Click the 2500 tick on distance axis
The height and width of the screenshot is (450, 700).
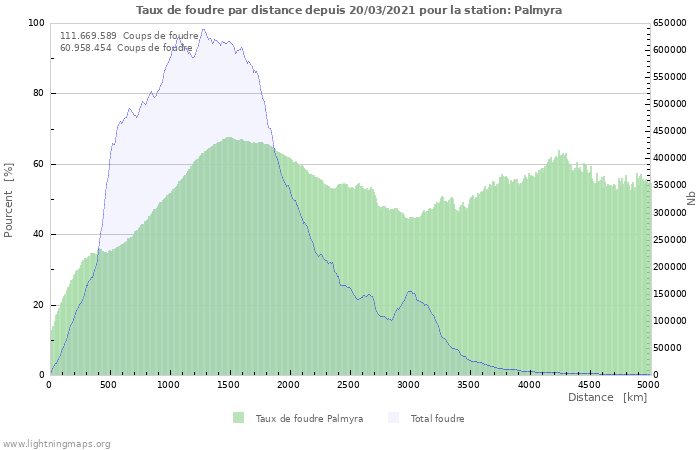[x=349, y=384]
